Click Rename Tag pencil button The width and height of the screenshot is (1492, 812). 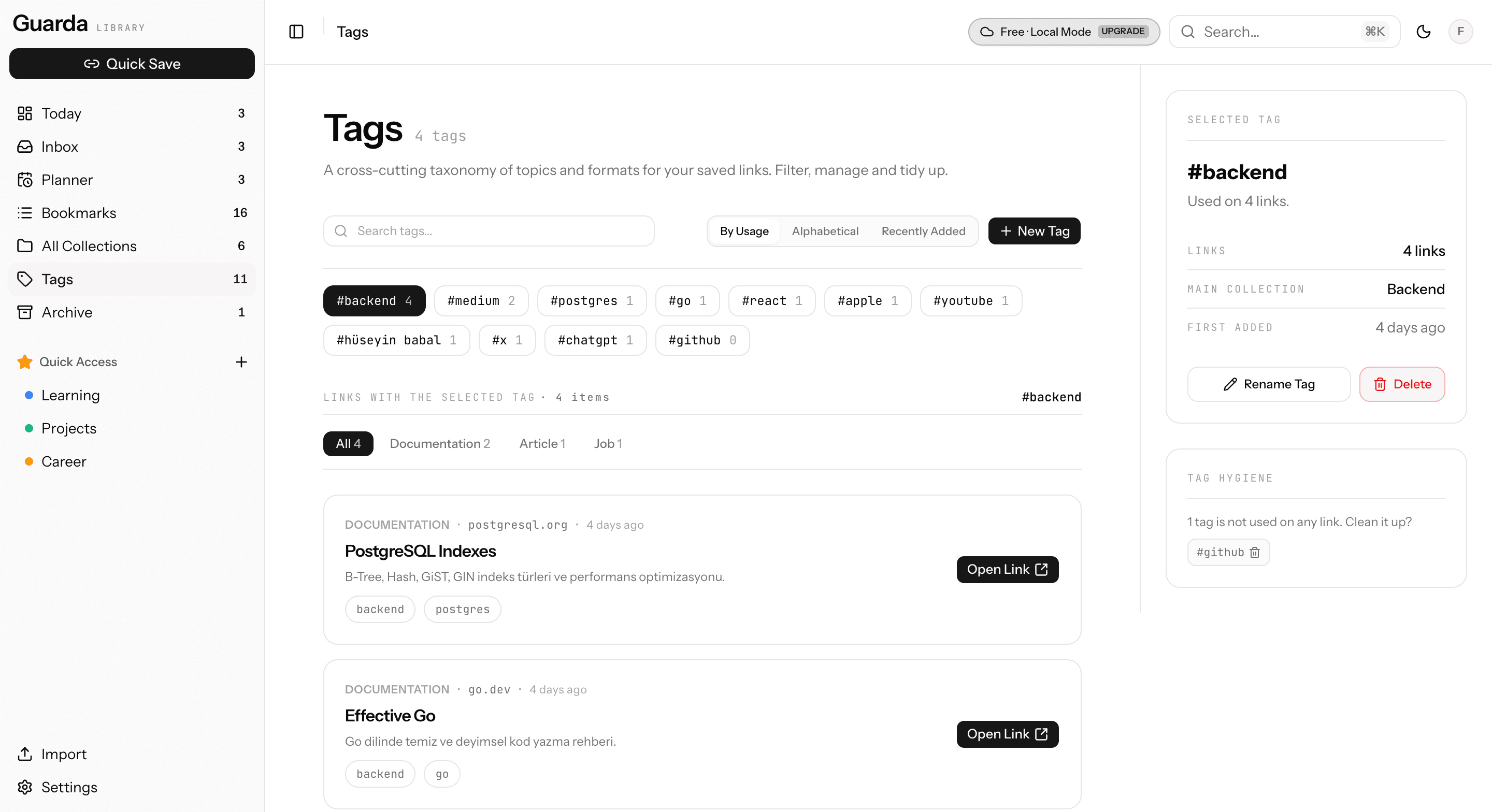click(x=1268, y=384)
